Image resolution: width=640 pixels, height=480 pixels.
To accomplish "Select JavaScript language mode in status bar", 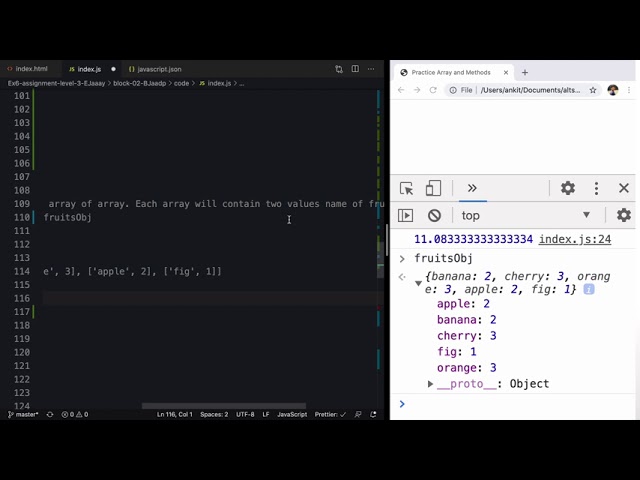I will click(292, 414).
